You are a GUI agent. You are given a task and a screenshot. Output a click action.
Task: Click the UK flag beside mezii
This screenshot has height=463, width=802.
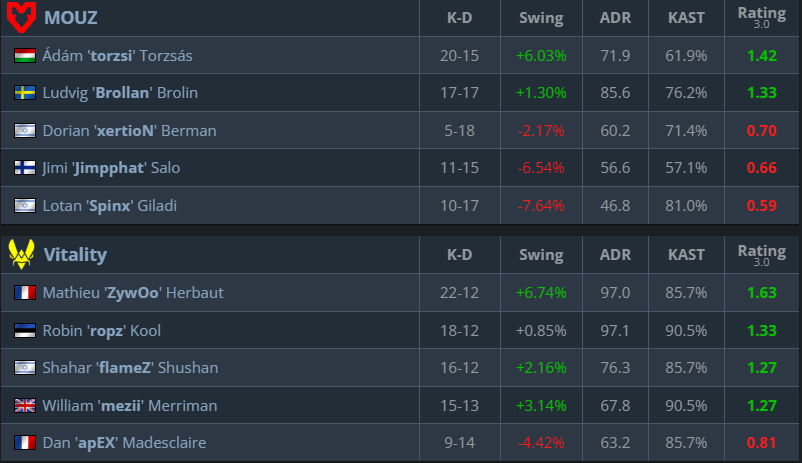point(25,405)
